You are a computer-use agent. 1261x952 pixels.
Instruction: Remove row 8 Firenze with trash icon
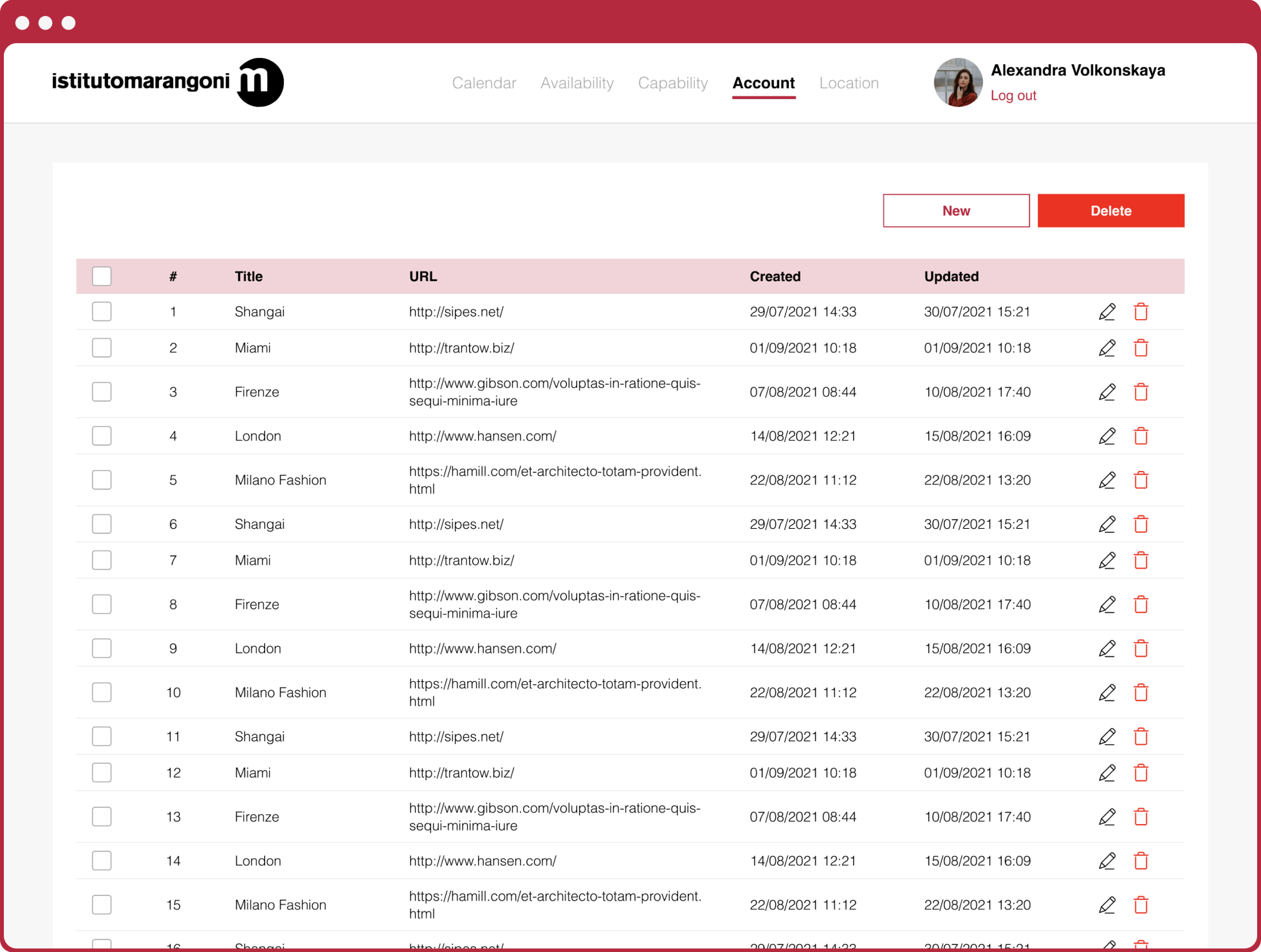(x=1141, y=605)
